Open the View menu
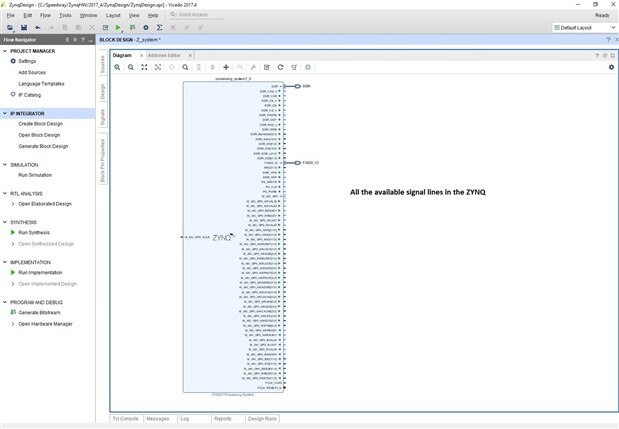The width and height of the screenshot is (619, 429). tap(134, 15)
